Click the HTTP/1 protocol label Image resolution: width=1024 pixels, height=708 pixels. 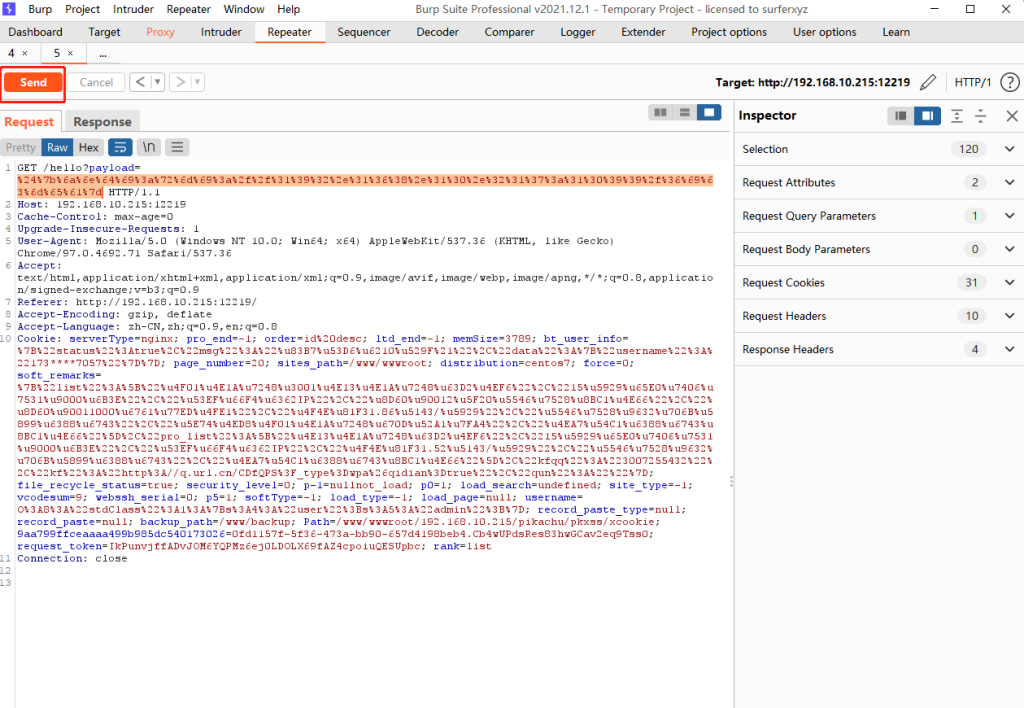pos(972,82)
